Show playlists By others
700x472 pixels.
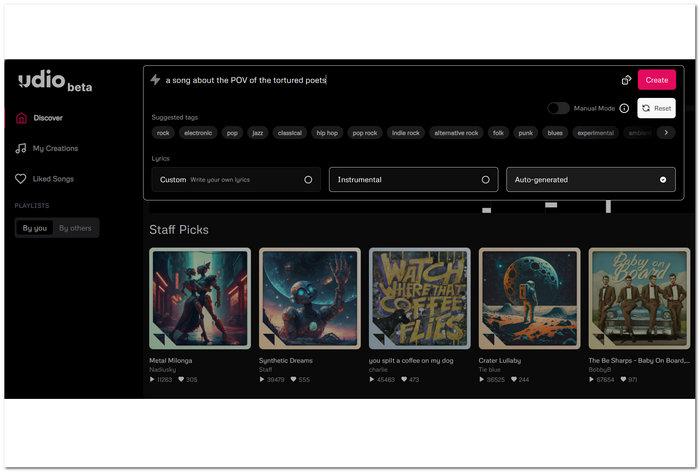[75, 228]
